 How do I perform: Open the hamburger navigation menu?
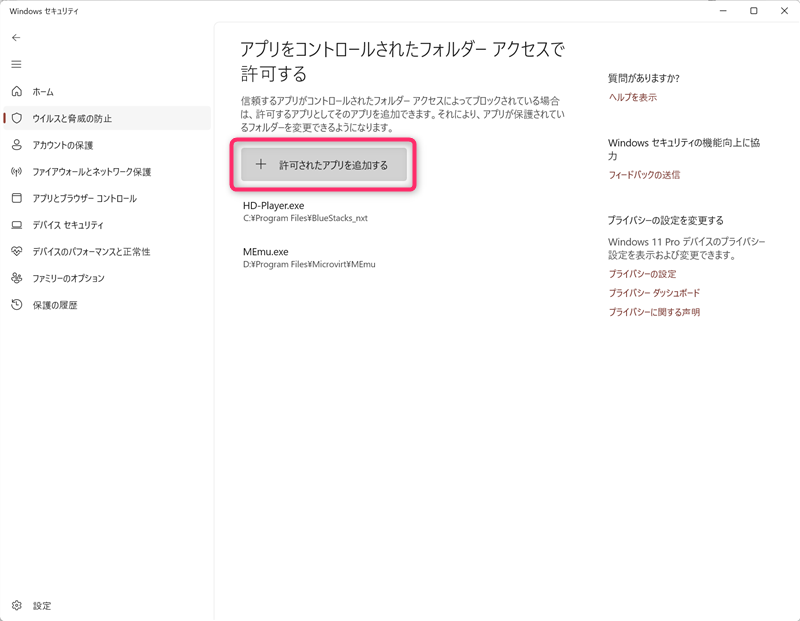coord(16,64)
